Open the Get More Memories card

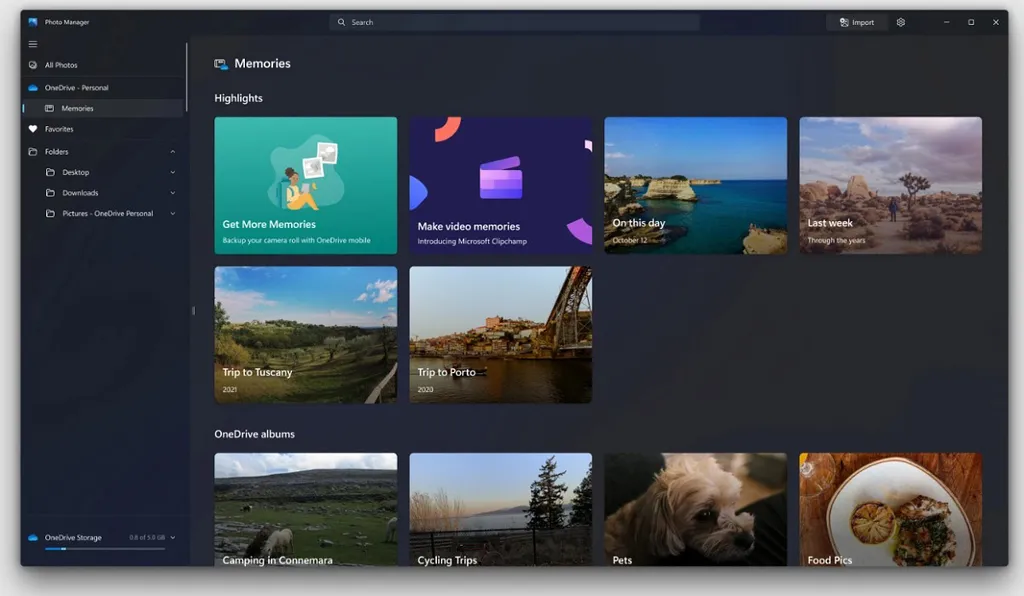(x=306, y=185)
